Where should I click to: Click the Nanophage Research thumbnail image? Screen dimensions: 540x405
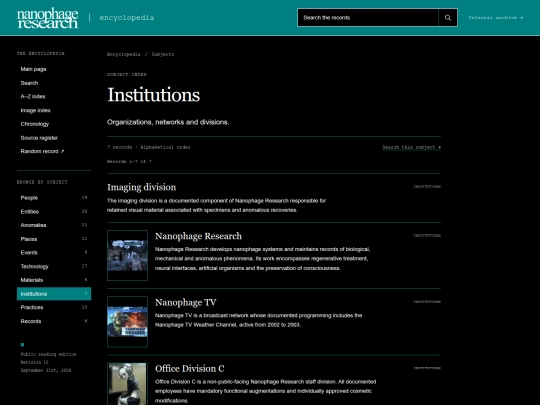(127, 255)
